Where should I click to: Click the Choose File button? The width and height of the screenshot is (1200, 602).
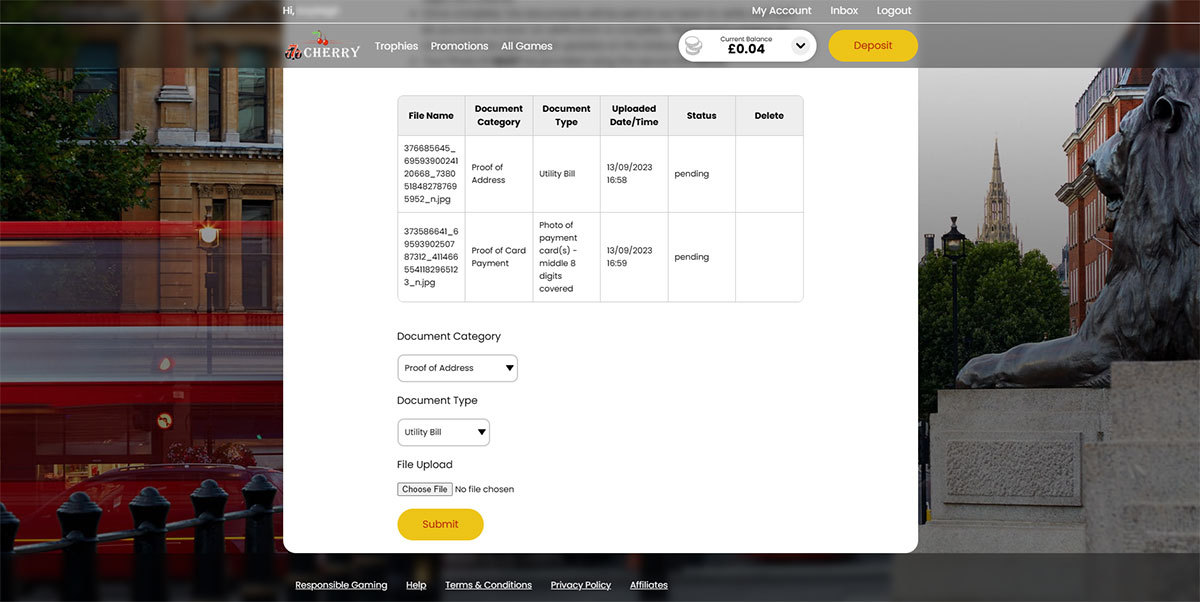coord(425,489)
